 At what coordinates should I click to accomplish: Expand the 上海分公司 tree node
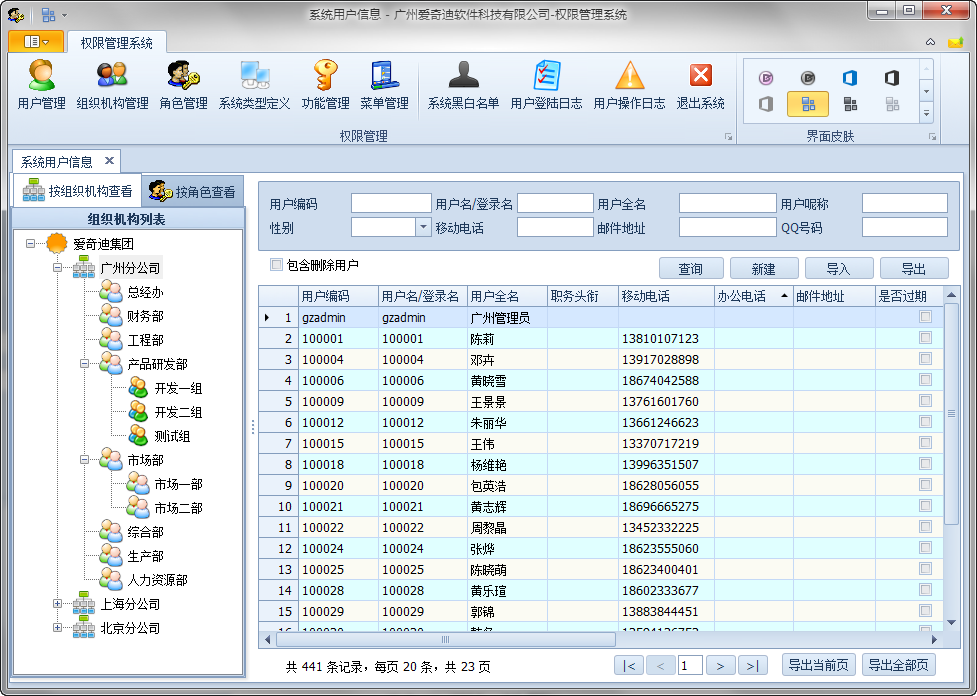pyautogui.click(x=57, y=604)
